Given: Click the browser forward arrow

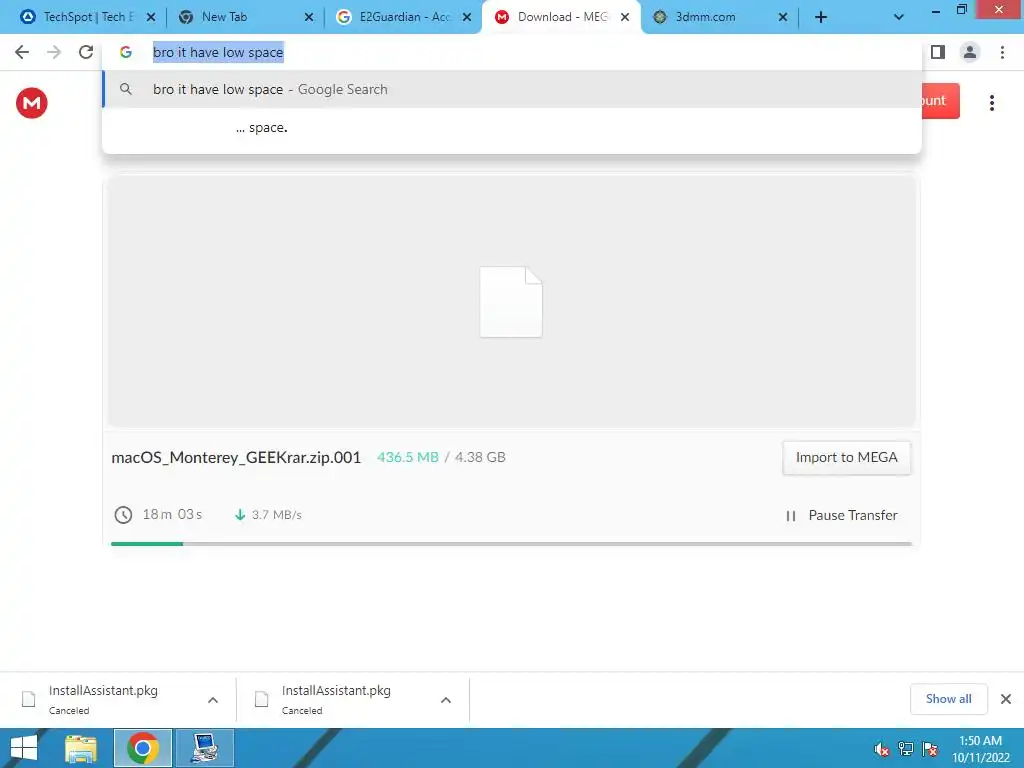Looking at the screenshot, I should pyautogui.click(x=54, y=52).
